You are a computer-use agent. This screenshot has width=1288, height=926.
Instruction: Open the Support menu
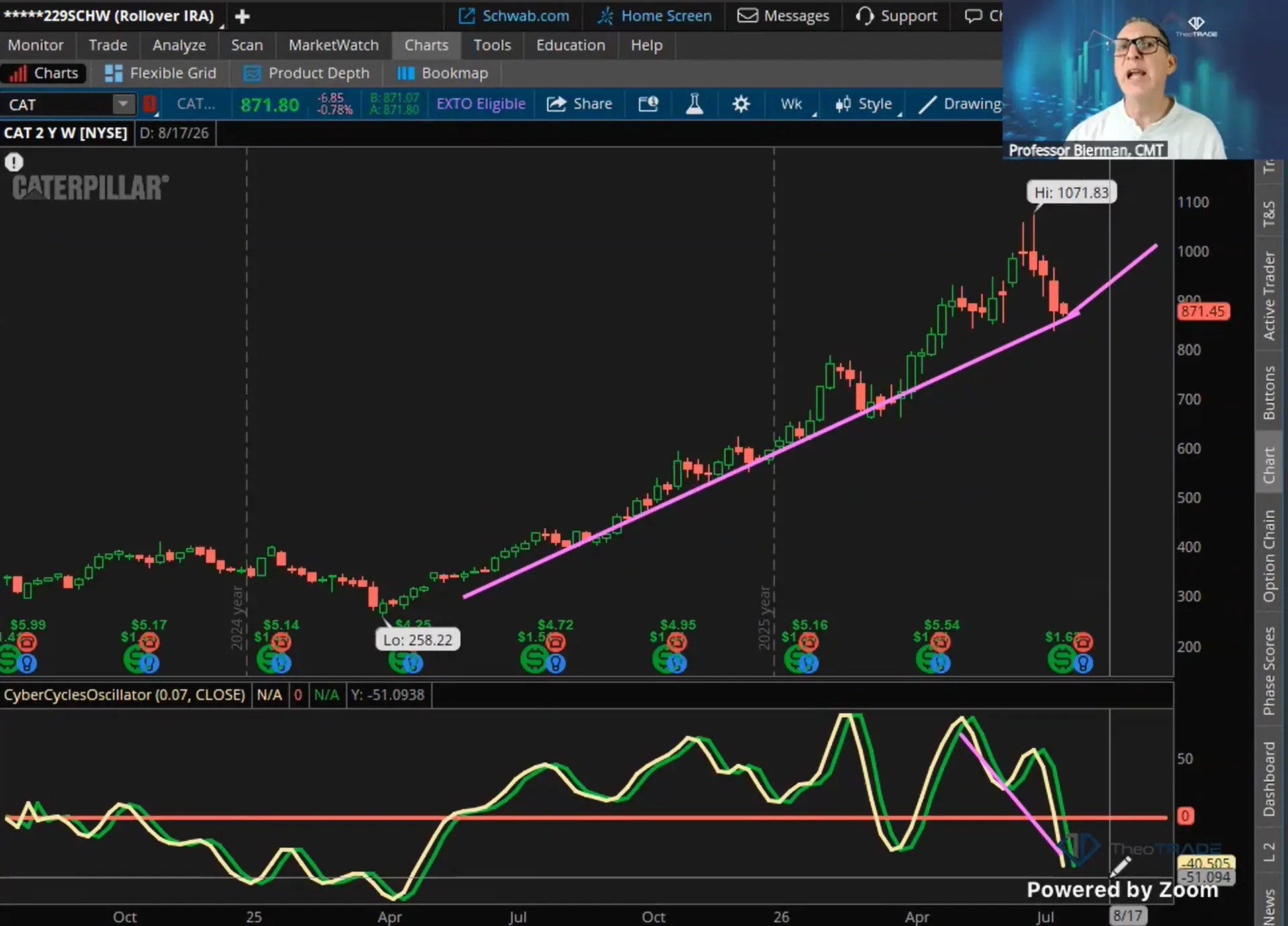pos(896,15)
